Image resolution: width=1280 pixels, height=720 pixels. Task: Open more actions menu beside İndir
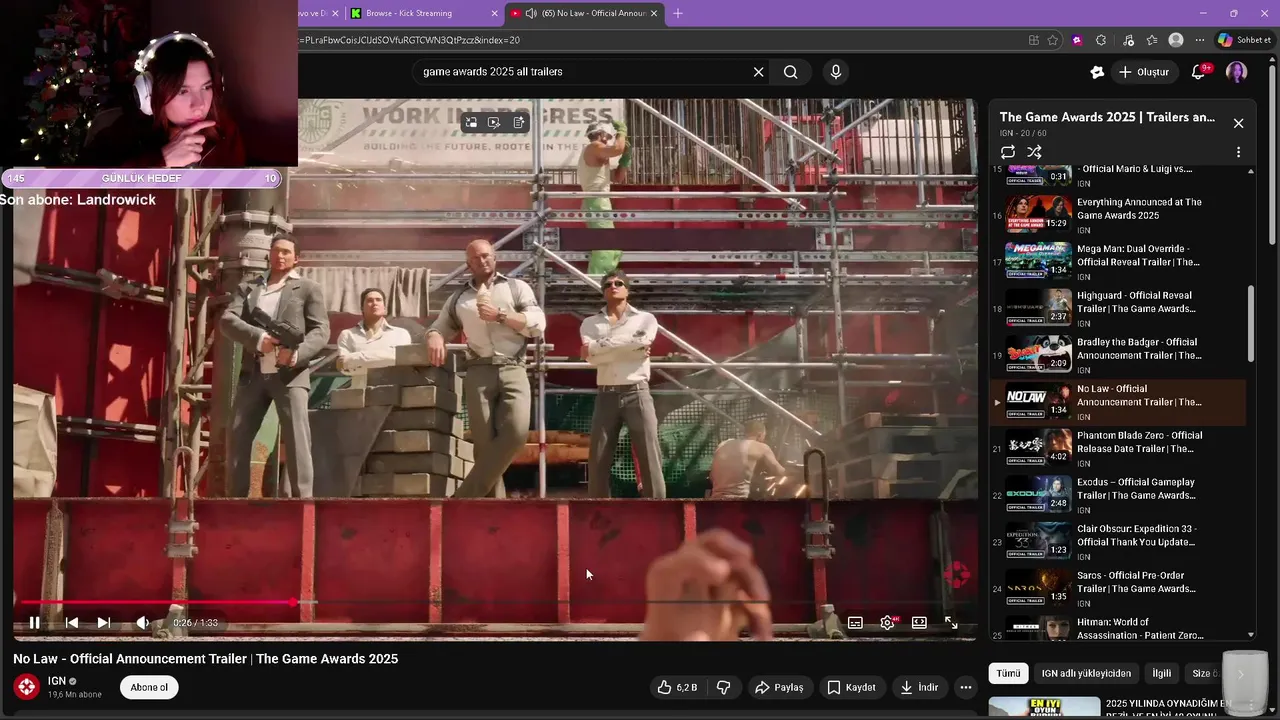(965, 687)
